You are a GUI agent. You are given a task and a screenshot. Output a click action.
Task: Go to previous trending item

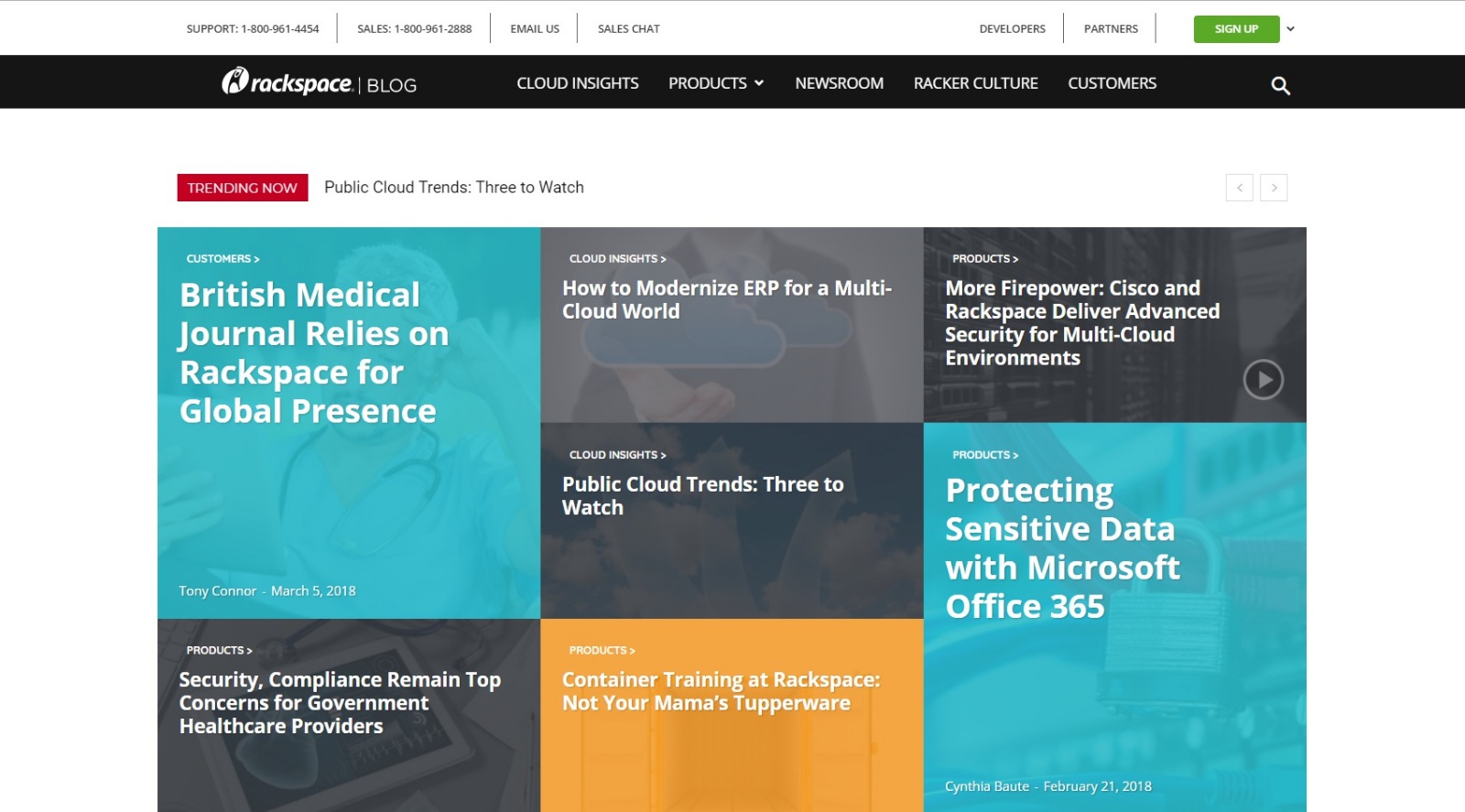1239,188
